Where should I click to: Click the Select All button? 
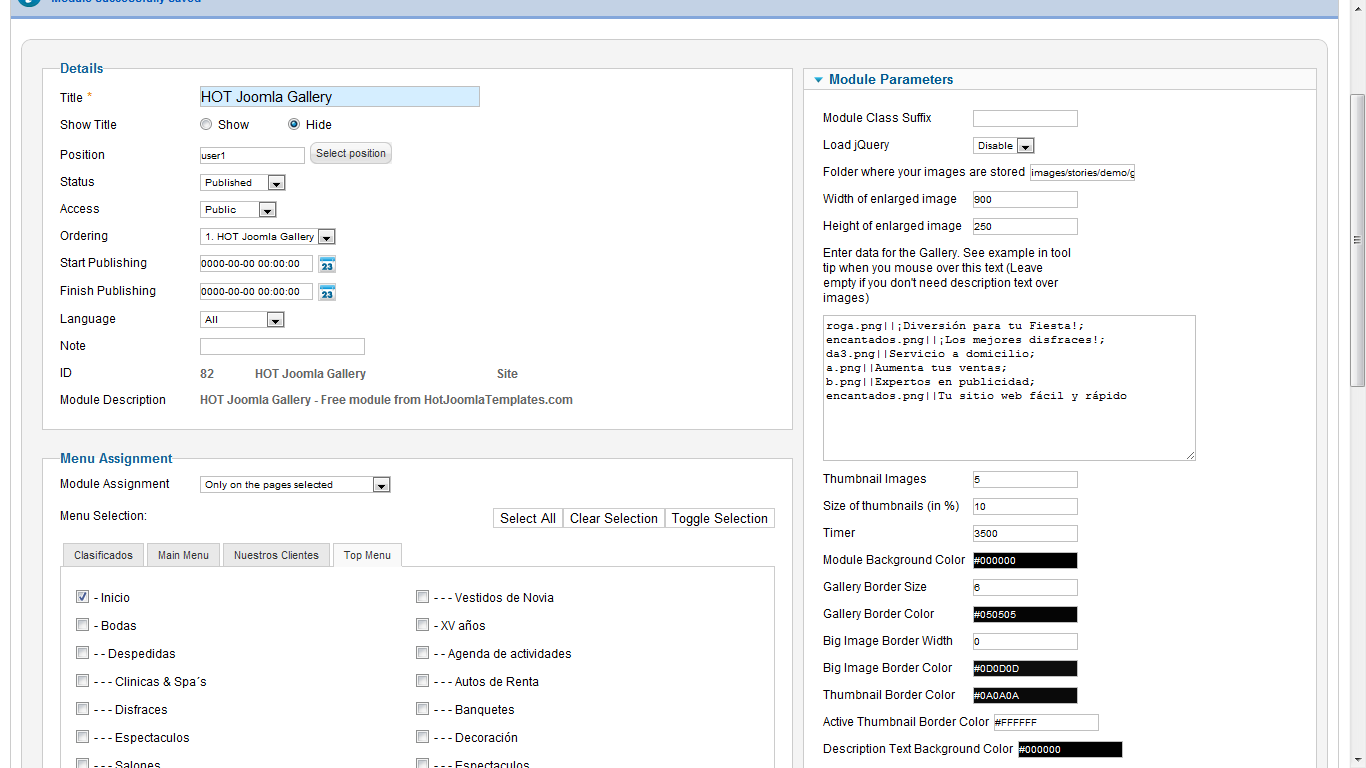528,518
